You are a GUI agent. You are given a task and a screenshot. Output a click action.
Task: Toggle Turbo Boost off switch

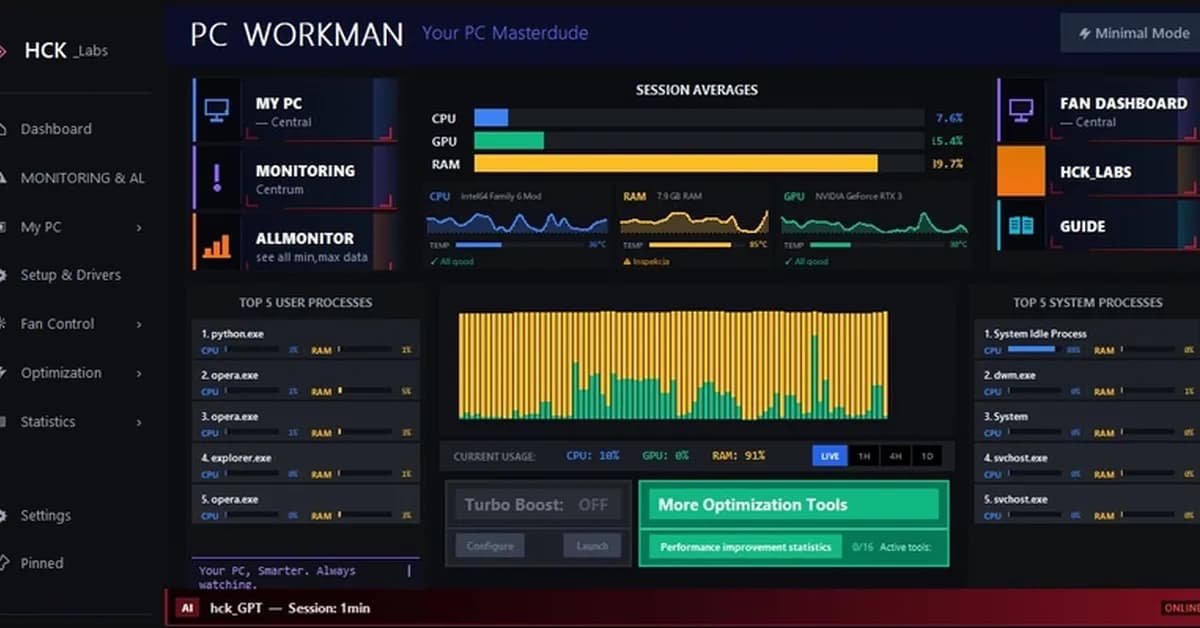click(594, 505)
